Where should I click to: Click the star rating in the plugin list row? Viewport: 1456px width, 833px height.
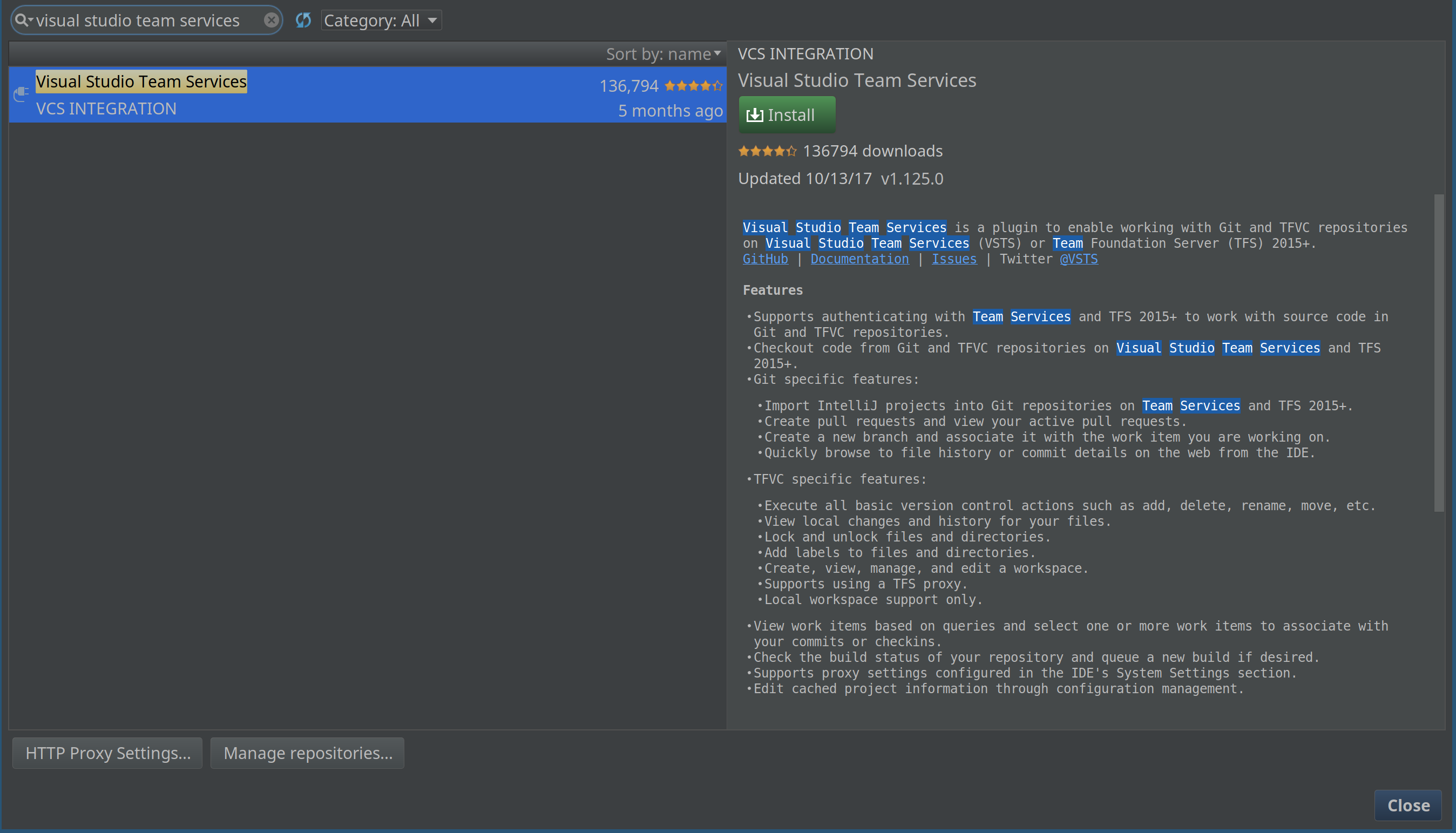pyautogui.click(x=693, y=86)
